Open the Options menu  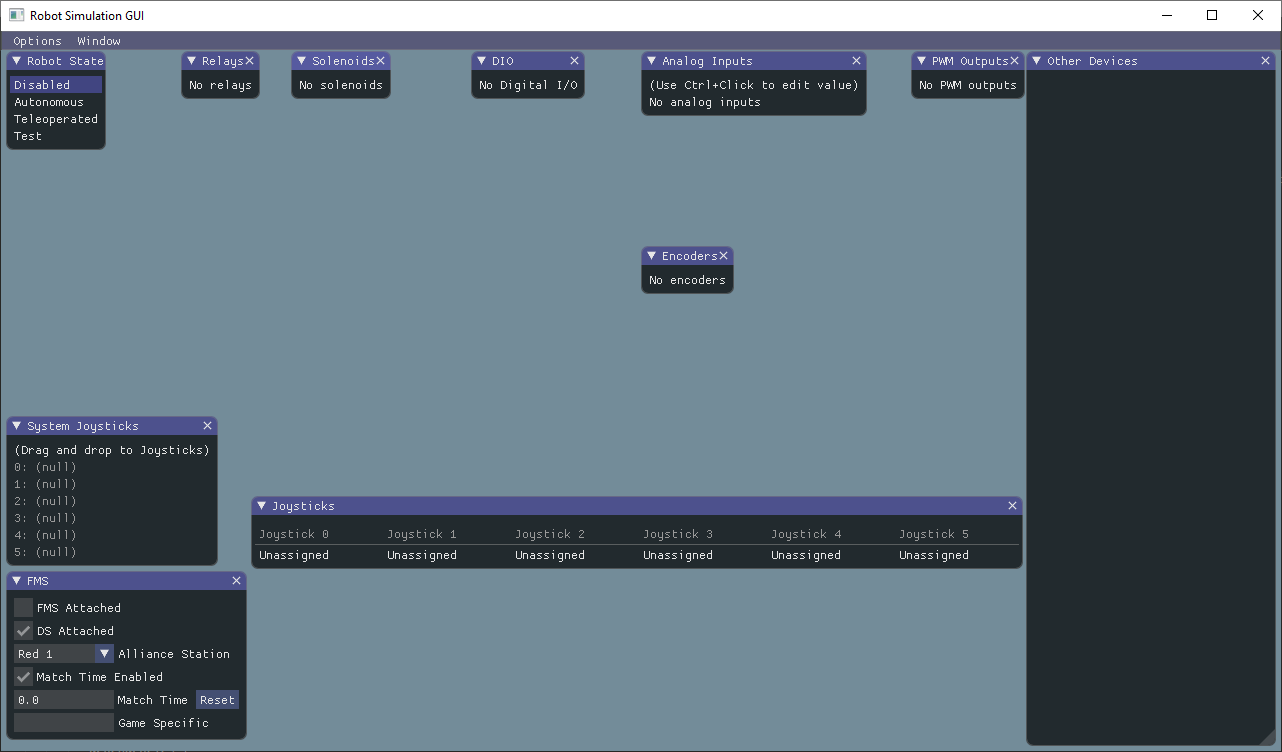click(37, 40)
